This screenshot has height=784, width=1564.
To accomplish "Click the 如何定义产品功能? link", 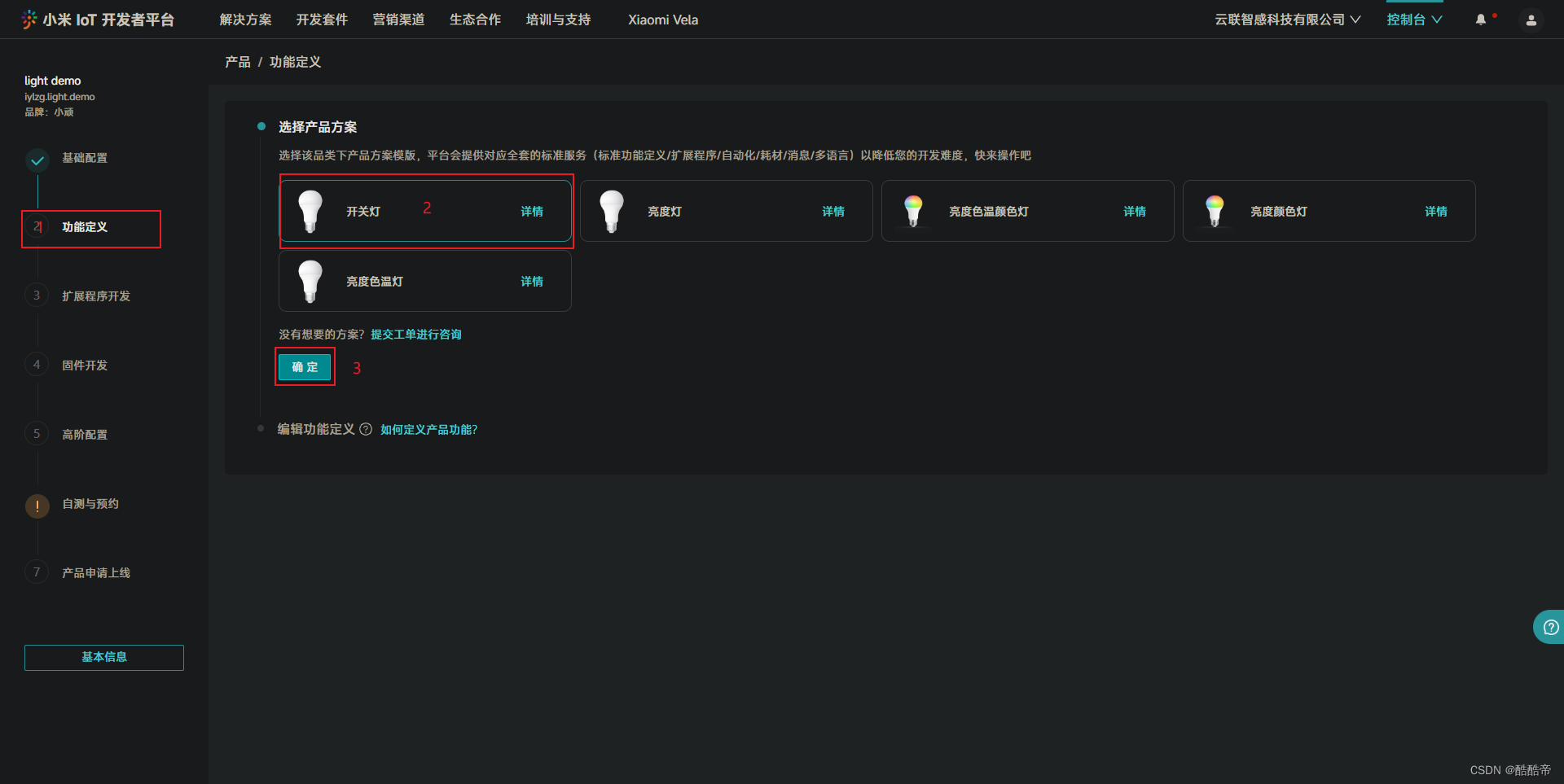I will [429, 430].
